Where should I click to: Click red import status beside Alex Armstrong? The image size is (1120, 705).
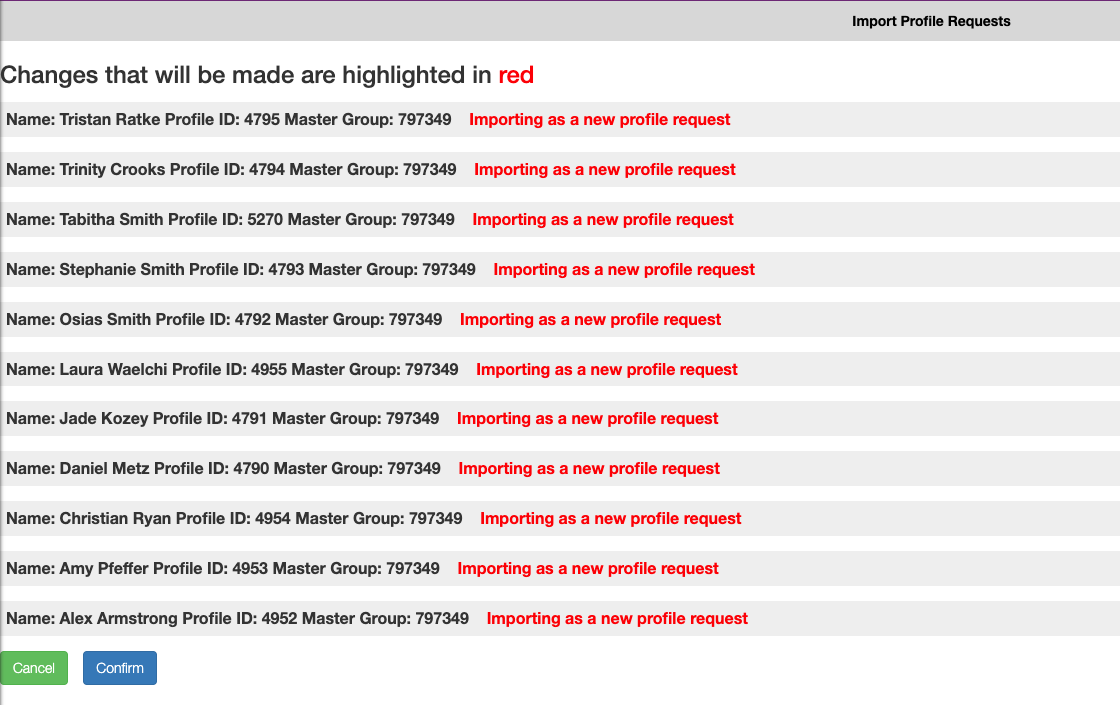[617, 619]
